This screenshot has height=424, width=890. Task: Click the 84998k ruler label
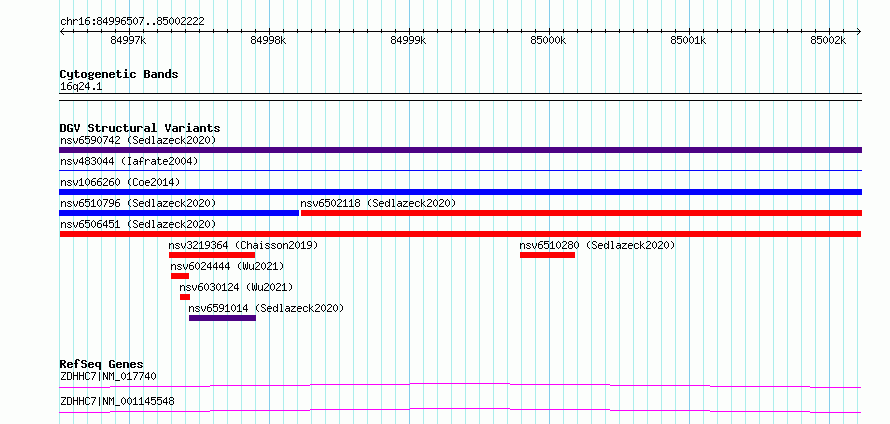tap(268, 40)
